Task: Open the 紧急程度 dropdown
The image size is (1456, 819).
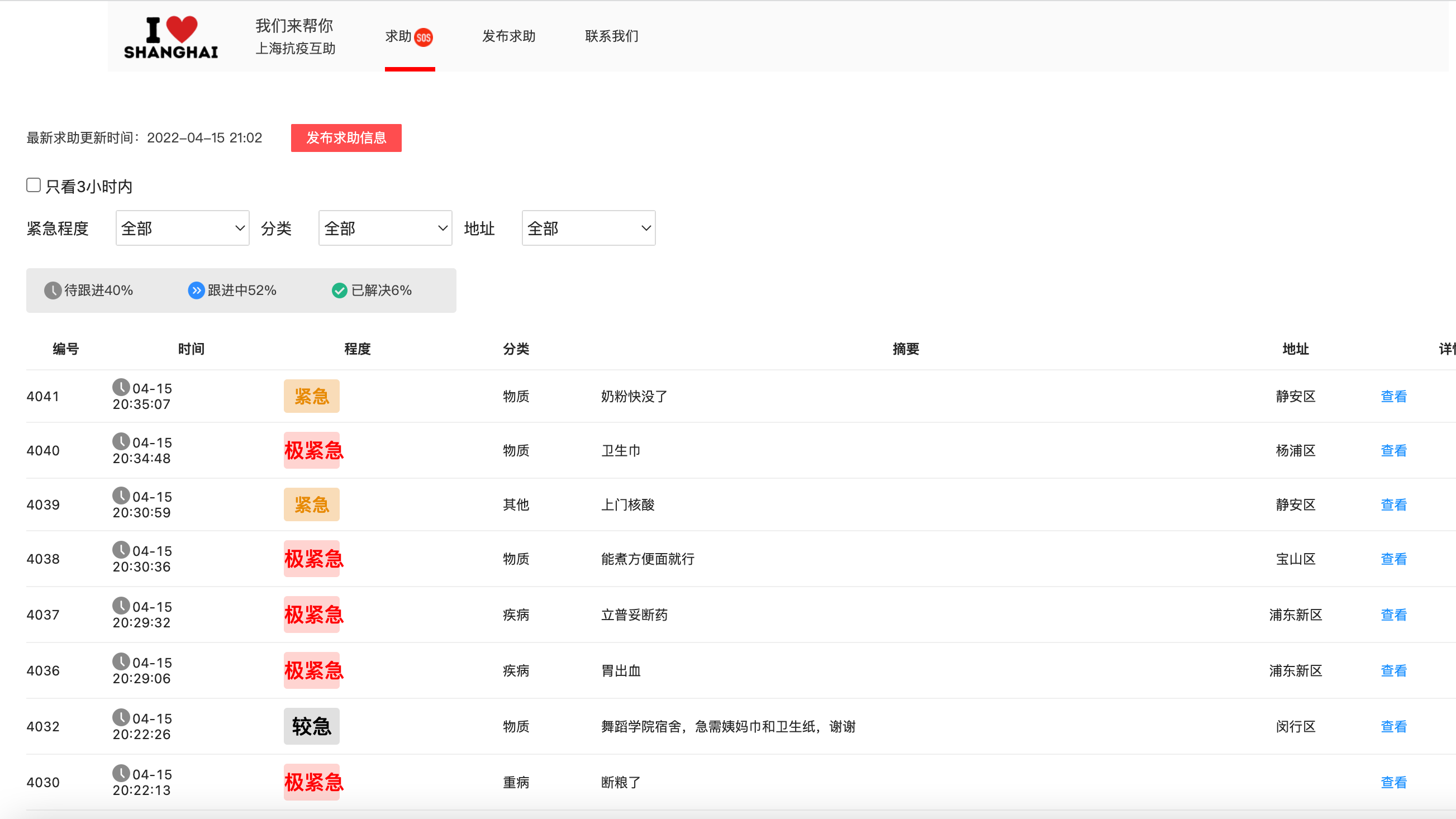Action: tap(182, 228)
